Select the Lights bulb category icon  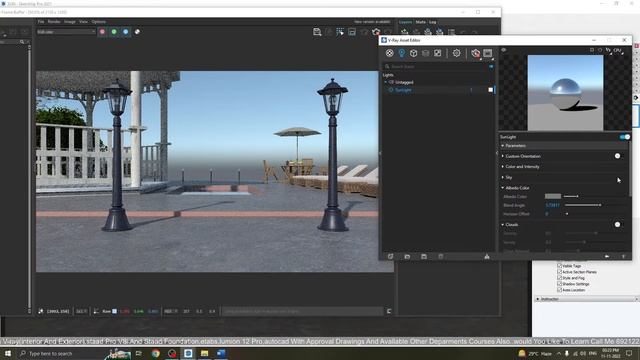[402, 53]
